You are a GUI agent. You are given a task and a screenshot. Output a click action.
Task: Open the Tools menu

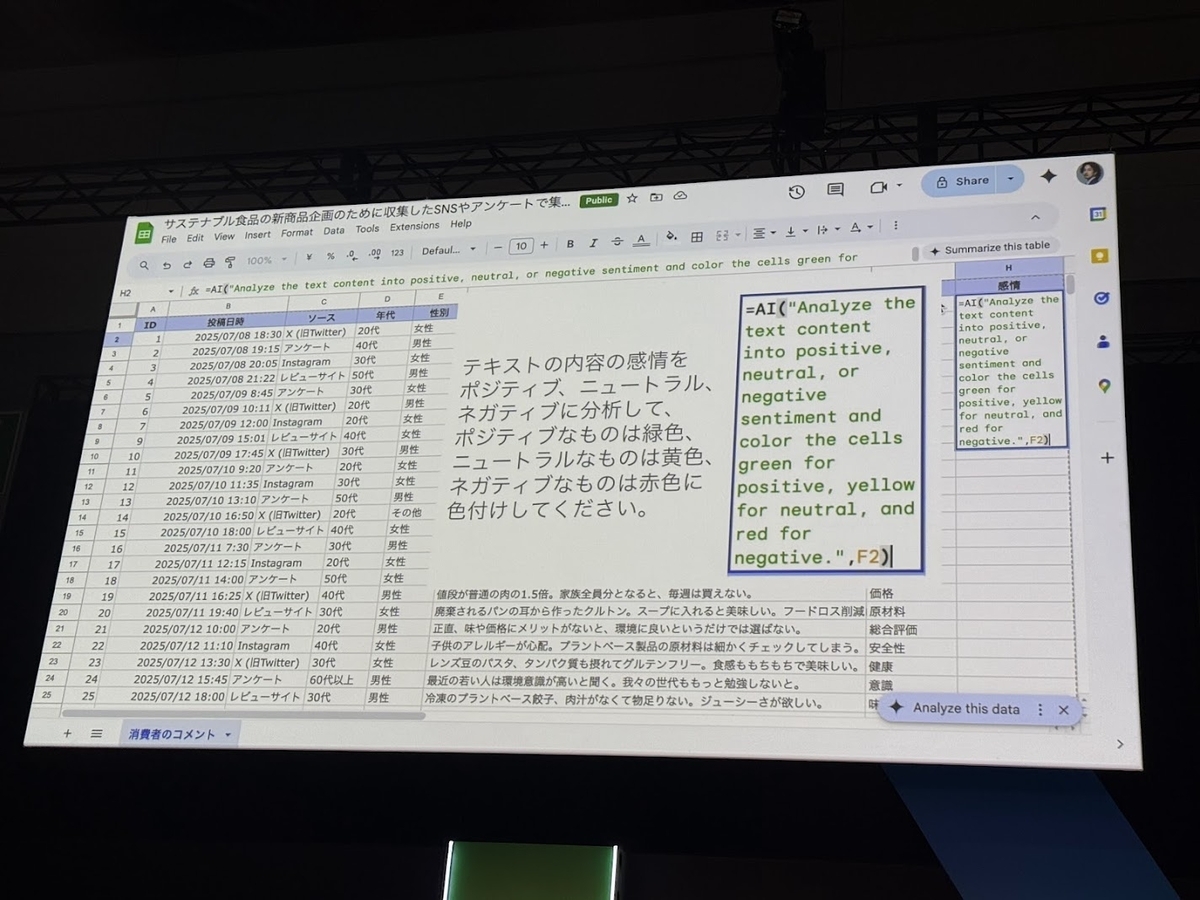tap(367, 229)
